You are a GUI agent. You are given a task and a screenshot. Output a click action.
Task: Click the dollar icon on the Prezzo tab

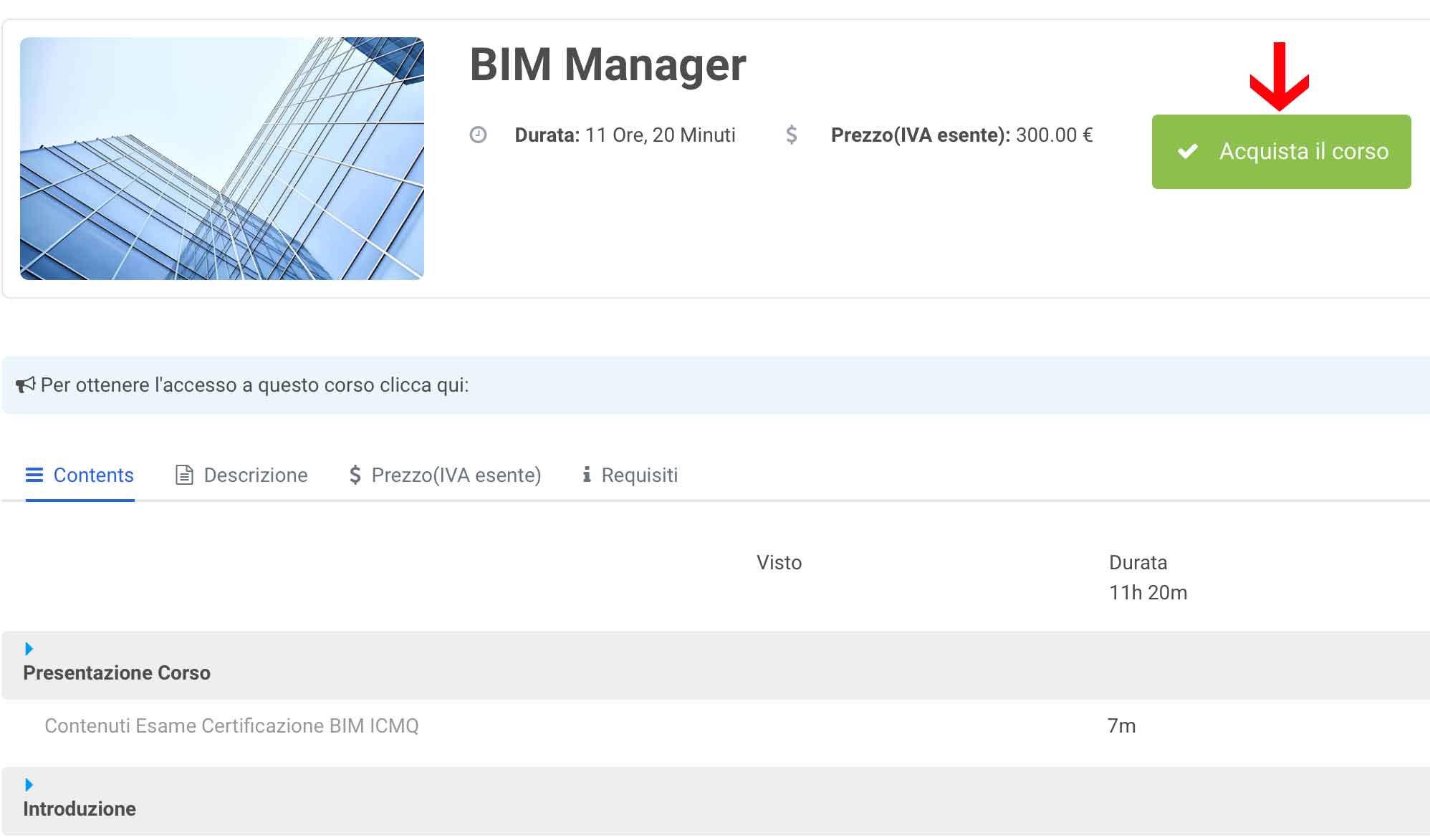(355, 475)
